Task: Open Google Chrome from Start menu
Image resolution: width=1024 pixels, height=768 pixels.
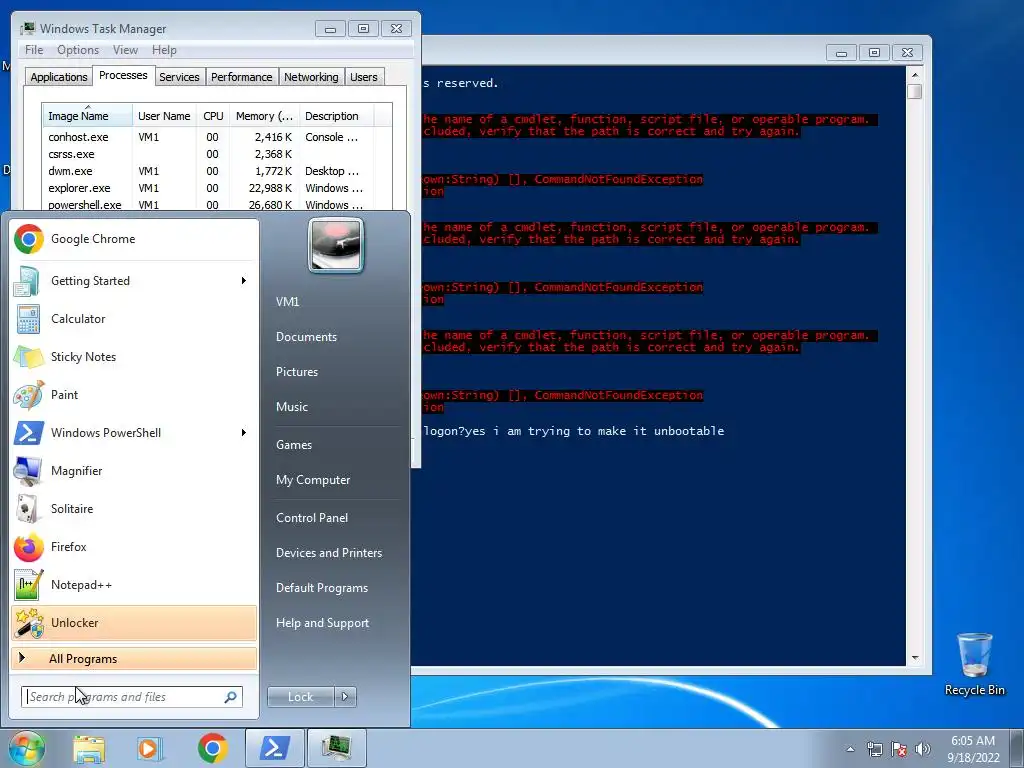Action: pos(134,239)
